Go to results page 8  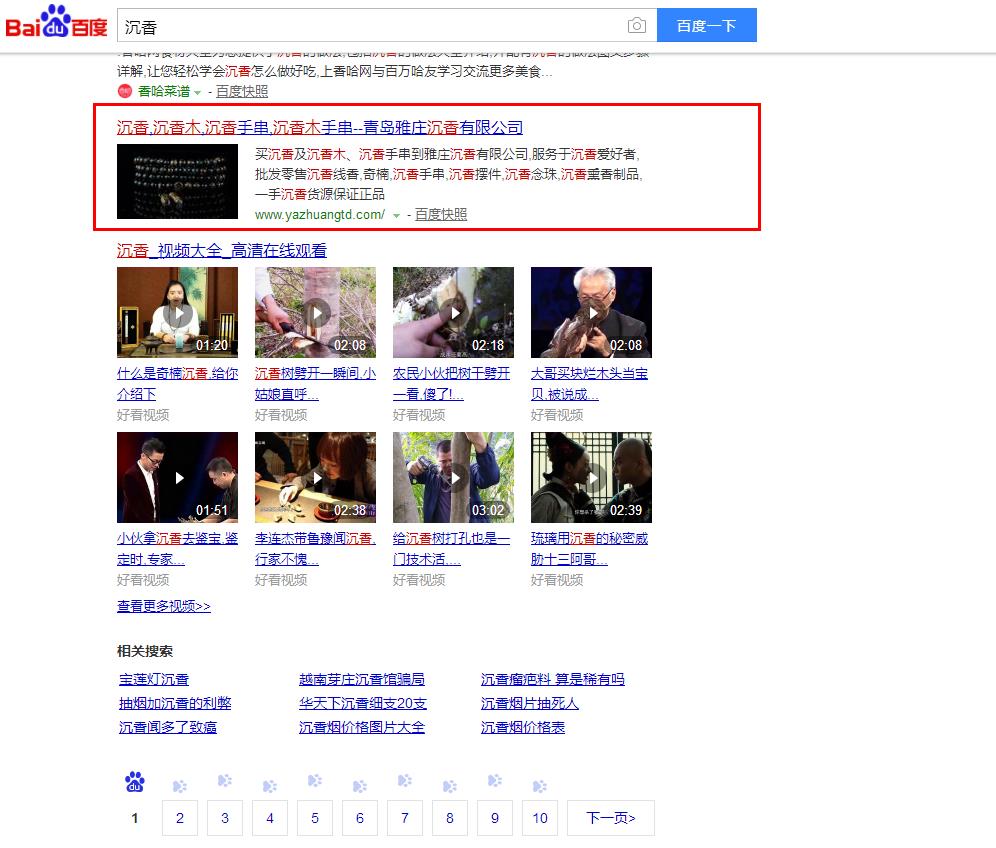(x=450, y=818)
